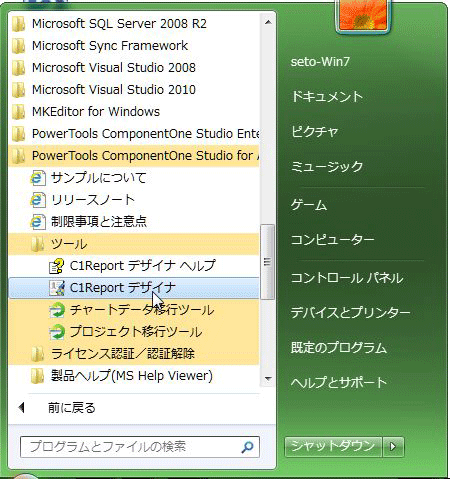
Task: Open サンプルについて link
Action: click(134, 178)
